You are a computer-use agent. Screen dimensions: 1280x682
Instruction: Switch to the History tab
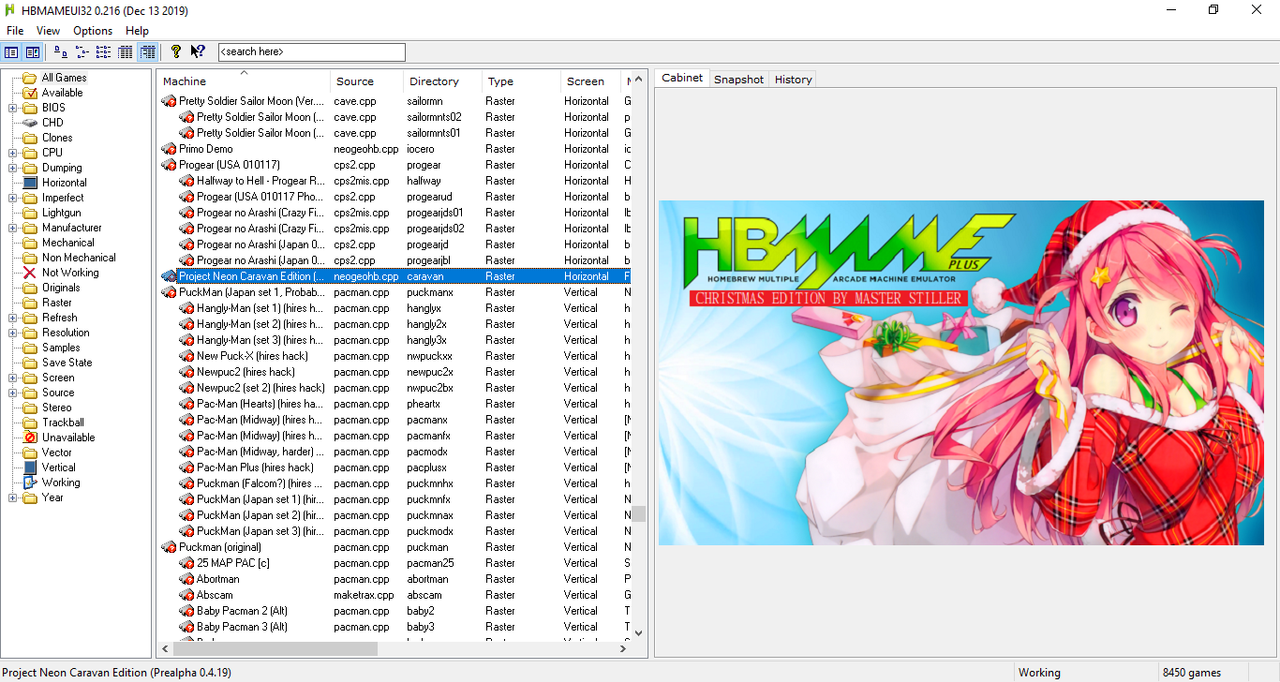(793, 79)
